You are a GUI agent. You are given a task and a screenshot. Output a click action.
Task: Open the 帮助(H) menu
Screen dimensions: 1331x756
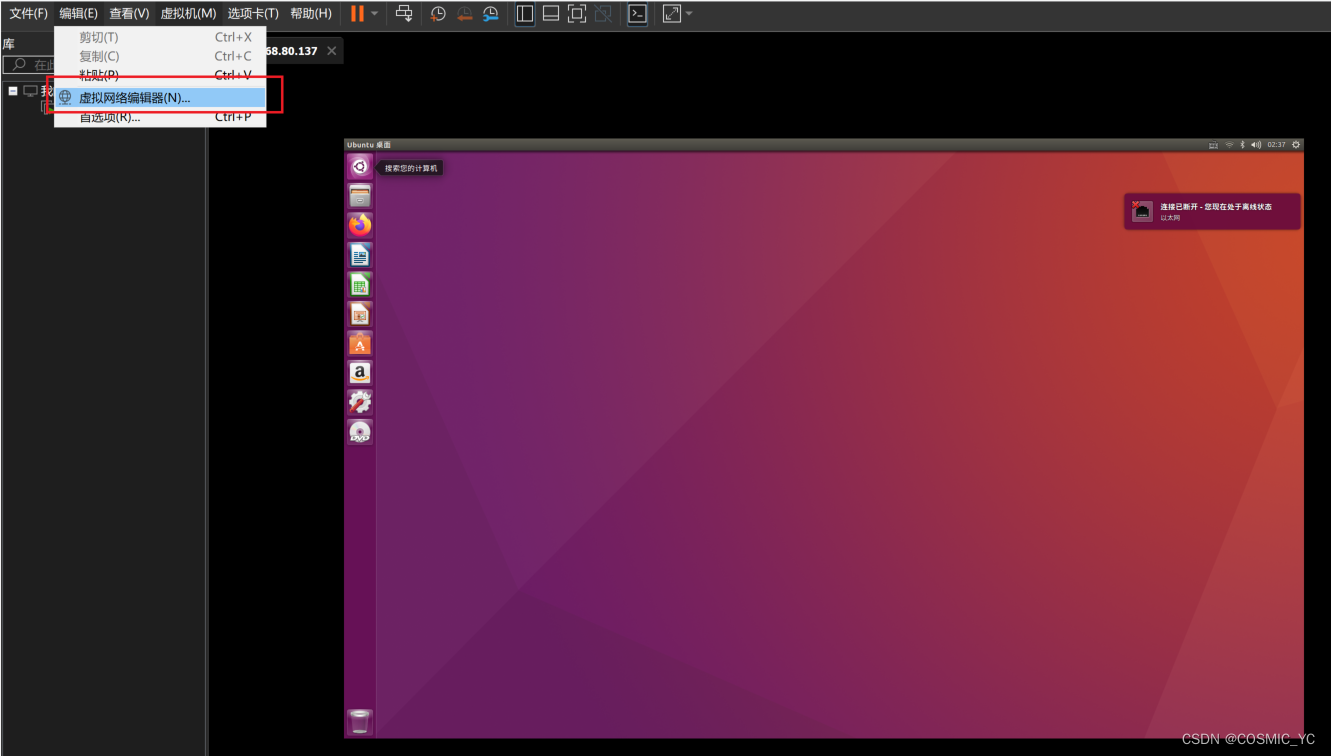(311, 14)
